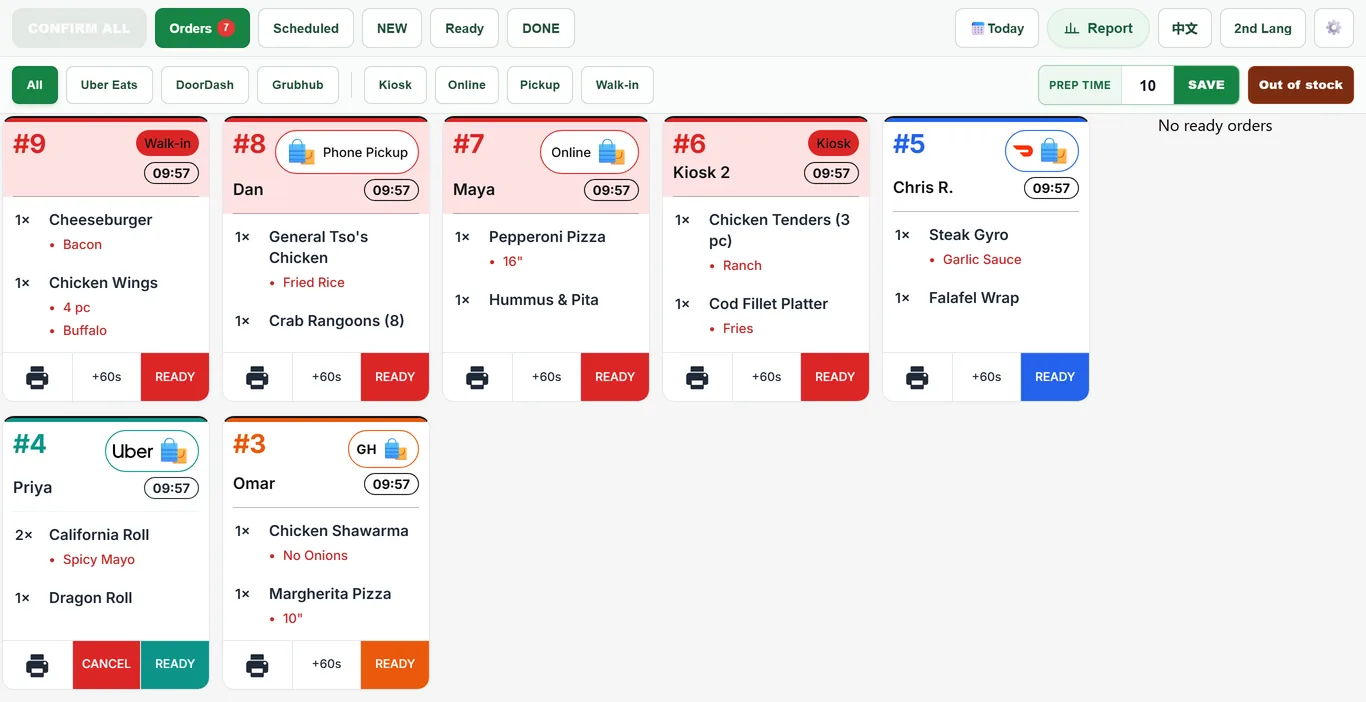Switch to the Ready tab
The image size is (1366, 702).
click(464, 28)
